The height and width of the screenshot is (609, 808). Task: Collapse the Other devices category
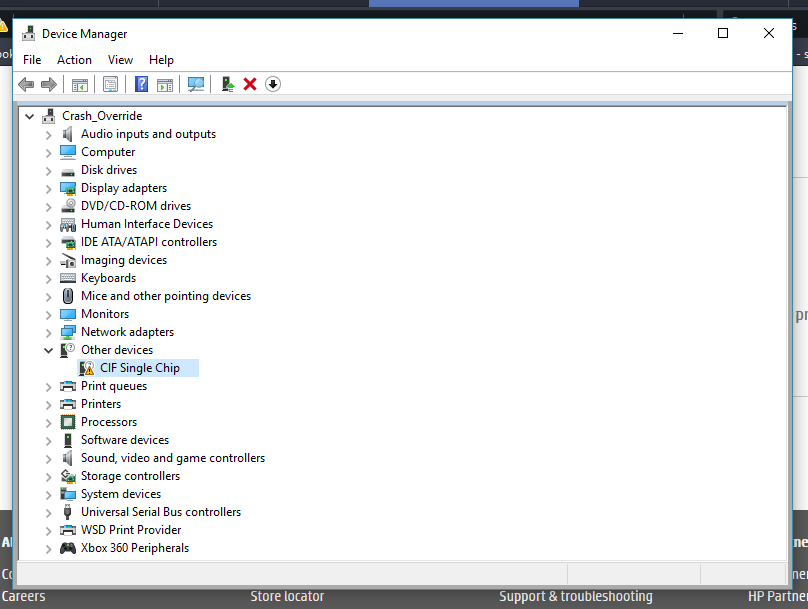coord(48,350)
